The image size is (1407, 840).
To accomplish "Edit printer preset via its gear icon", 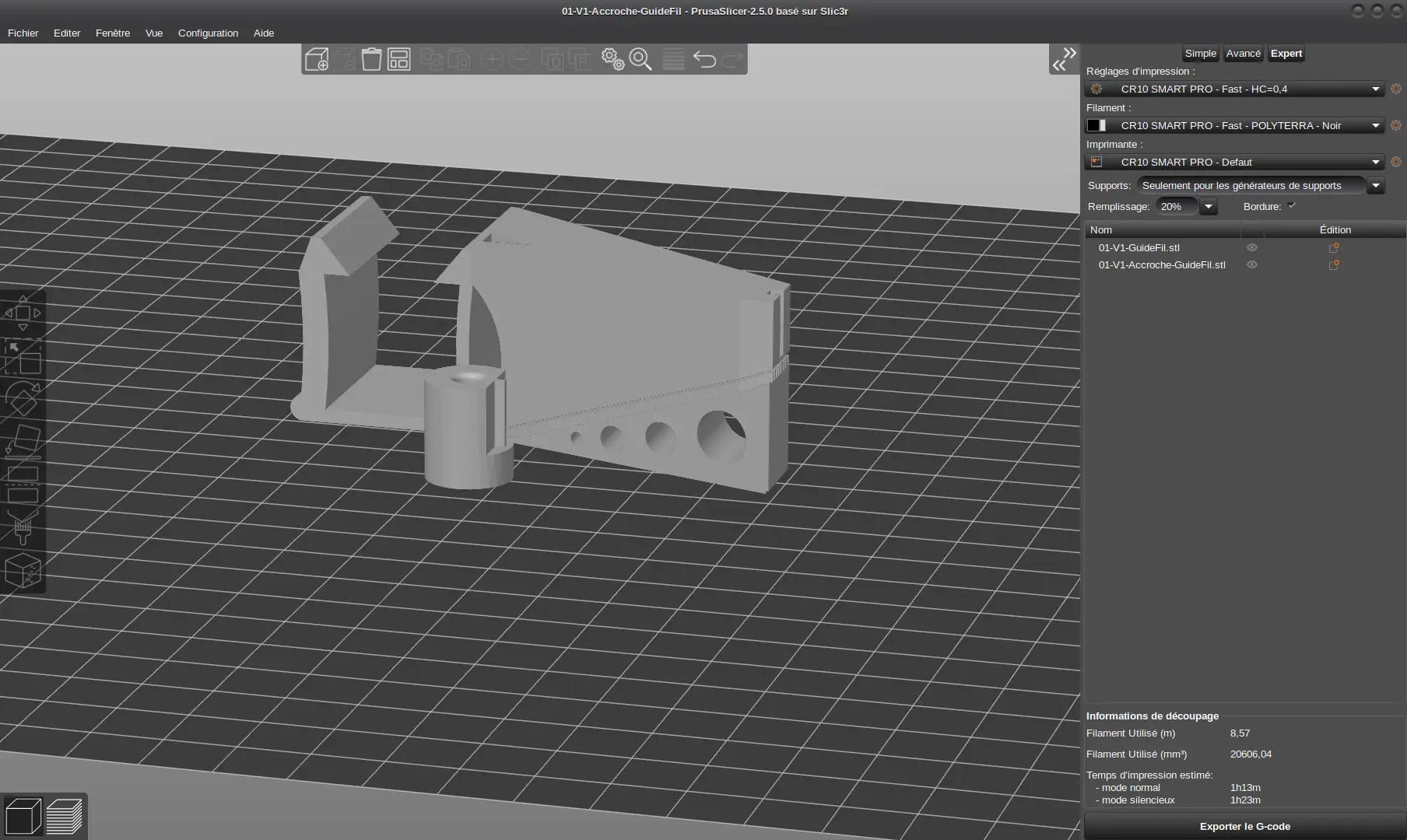I will click(x=1396, y=162).
